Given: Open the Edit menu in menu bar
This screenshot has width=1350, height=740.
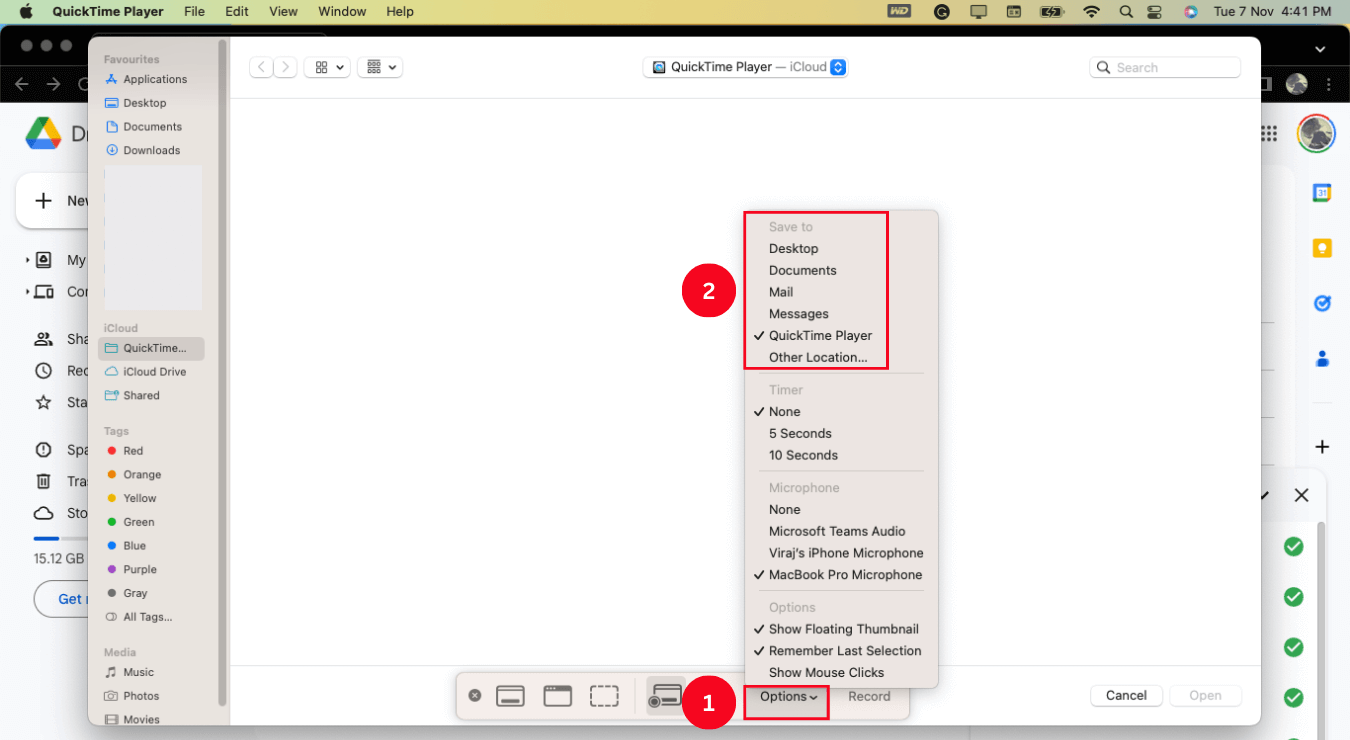Looking at the screenshot, I should tap(237, 12).
